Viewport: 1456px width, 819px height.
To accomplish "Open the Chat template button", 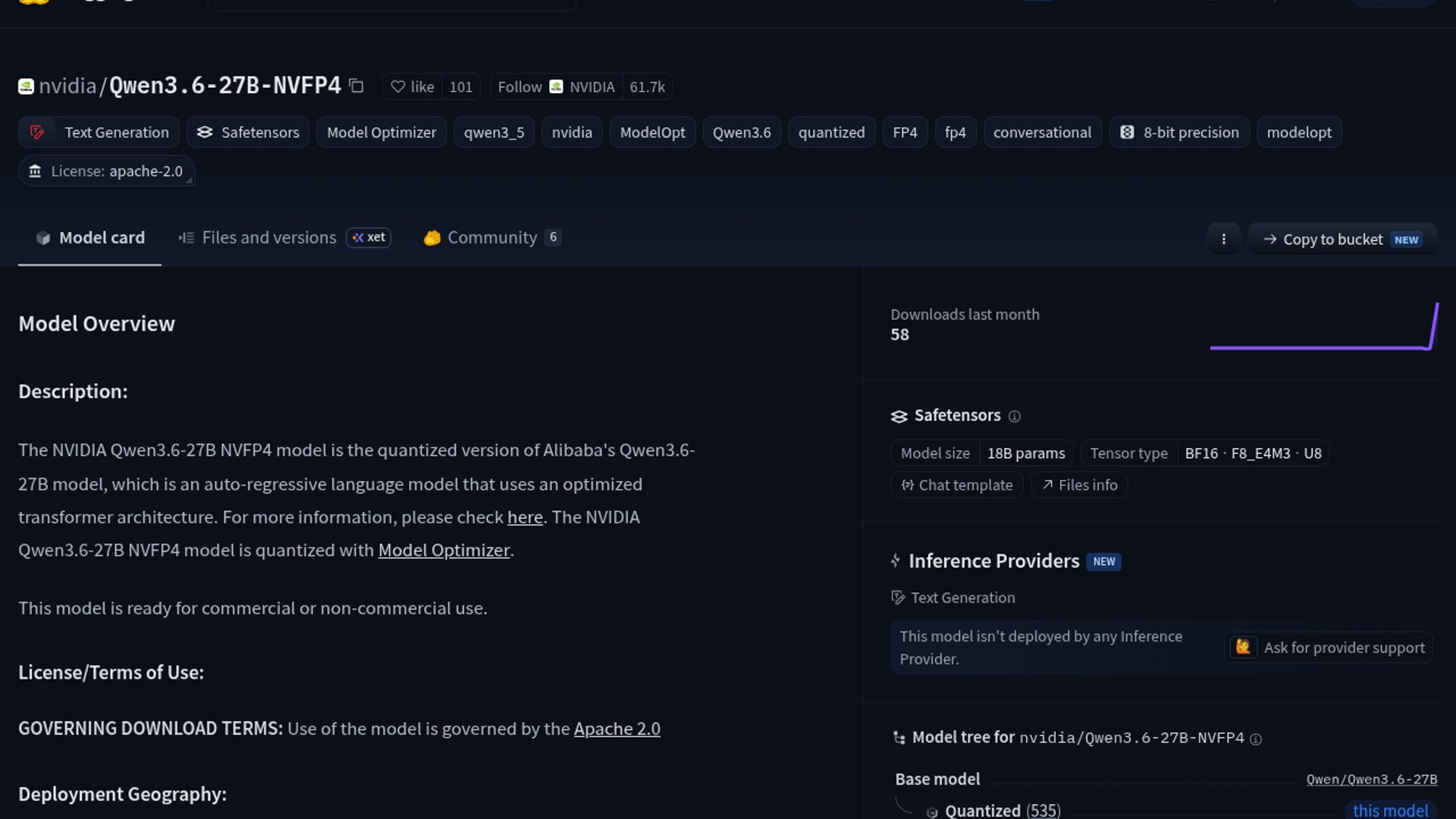I will [957, 485].
